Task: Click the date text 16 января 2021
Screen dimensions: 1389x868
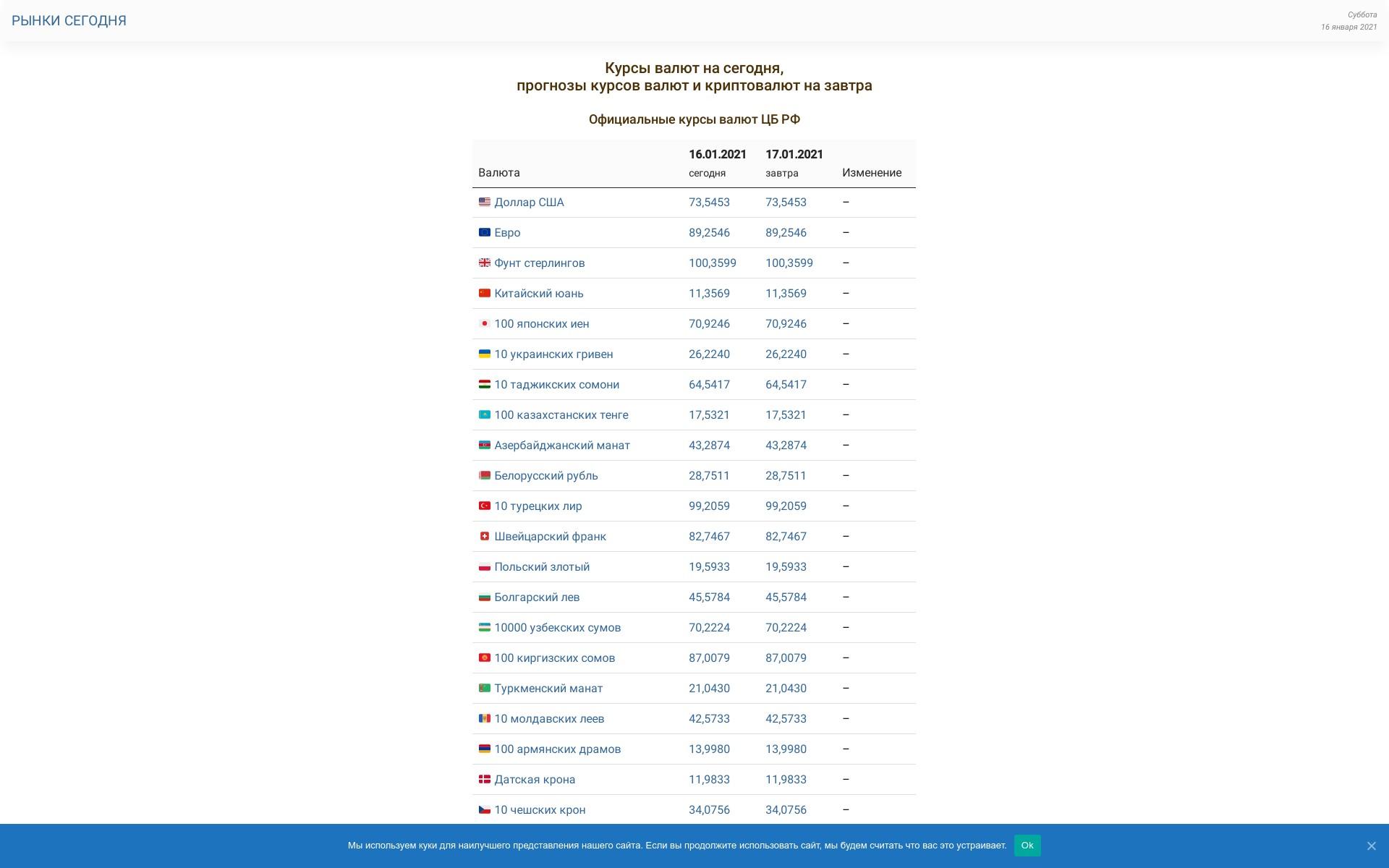Action: tap(1349, 27)
